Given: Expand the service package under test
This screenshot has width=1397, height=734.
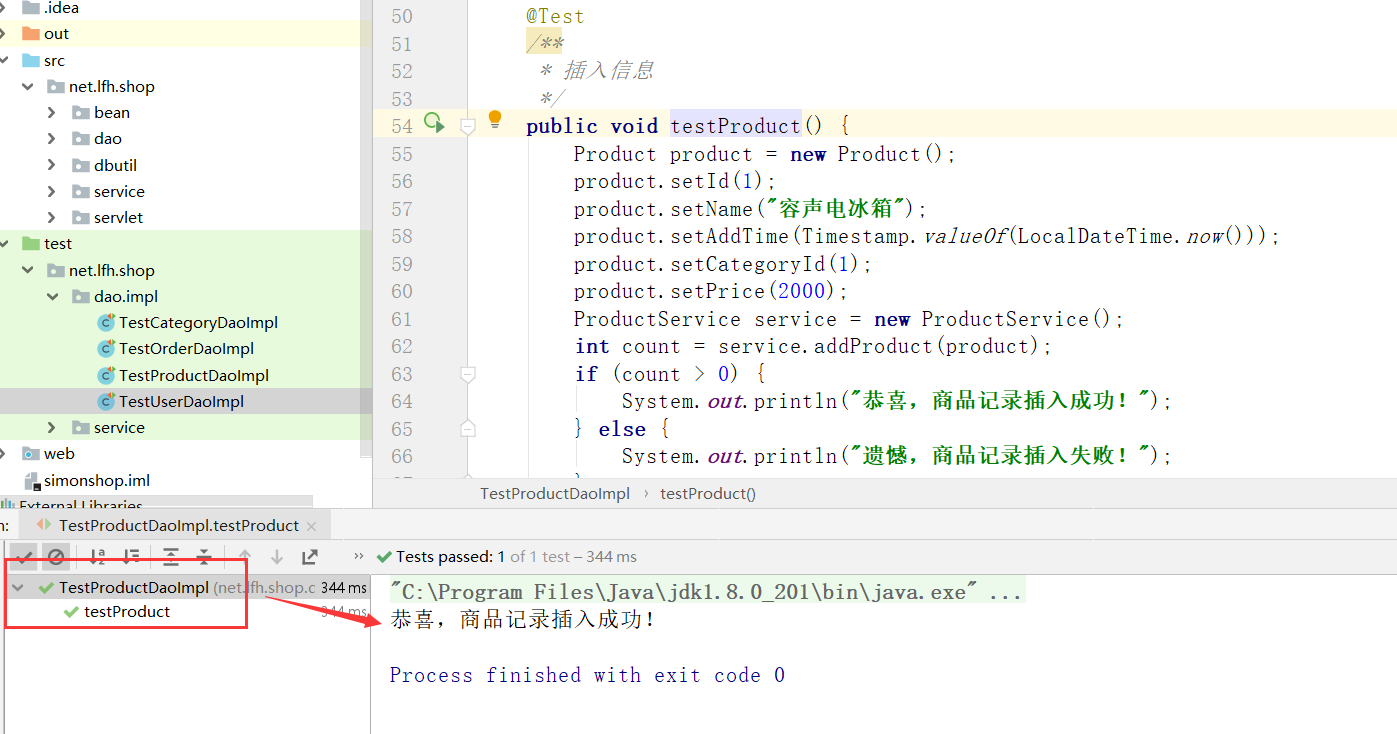Looking at the screenshot, I should [52, 428].
